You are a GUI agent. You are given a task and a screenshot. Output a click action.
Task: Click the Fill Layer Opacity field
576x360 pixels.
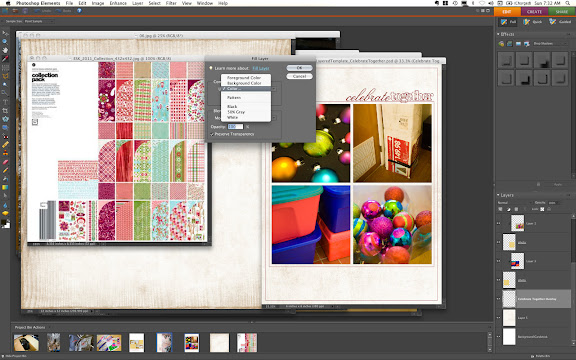(x=235, y=127)
